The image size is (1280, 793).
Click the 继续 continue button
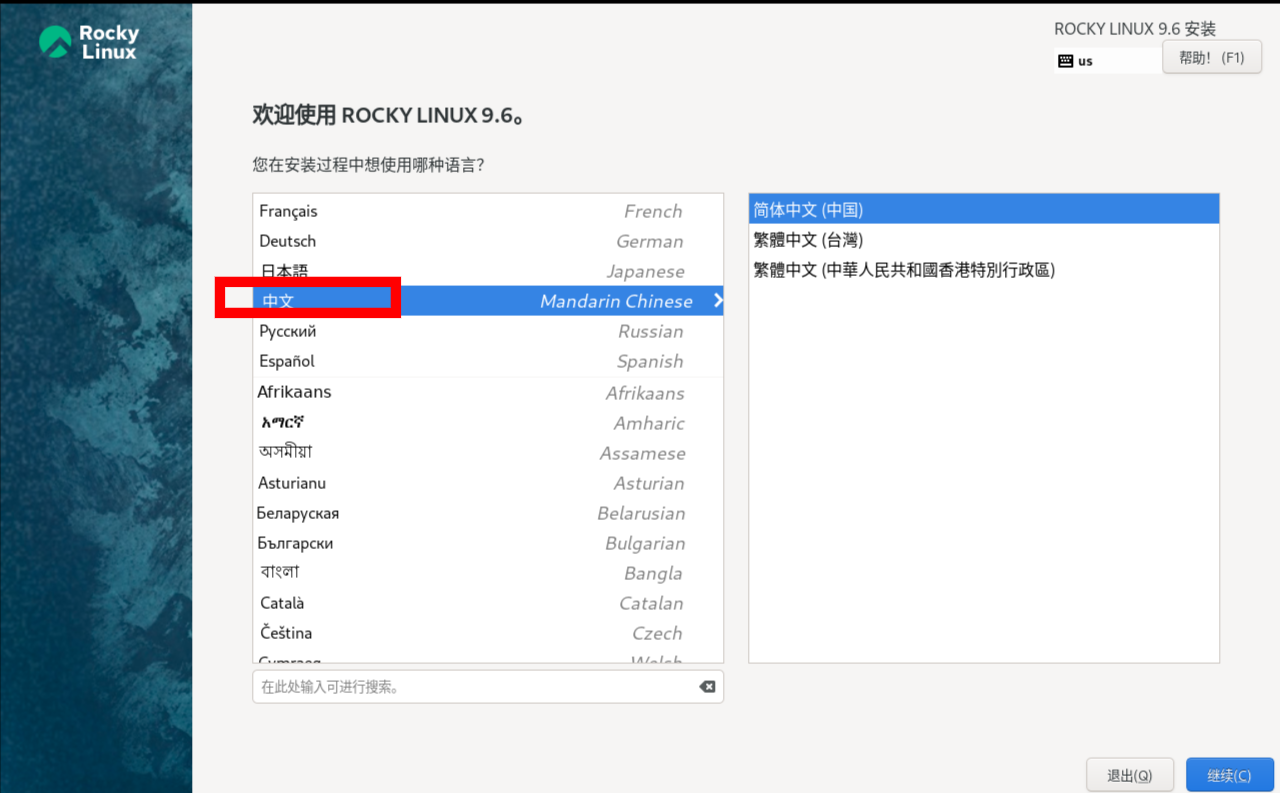1229,775
